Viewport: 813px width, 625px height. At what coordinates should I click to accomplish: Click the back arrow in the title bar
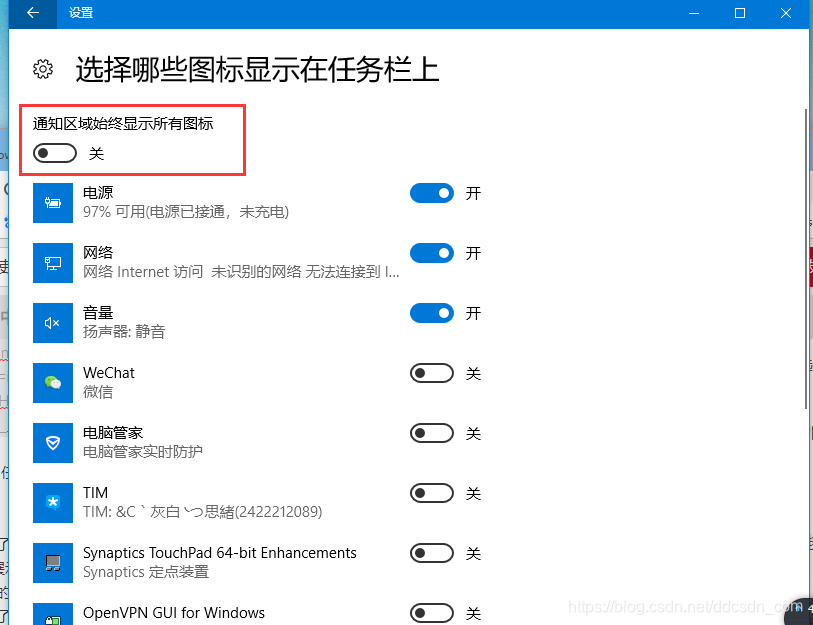pyautogui.click(x=33, y=13)
